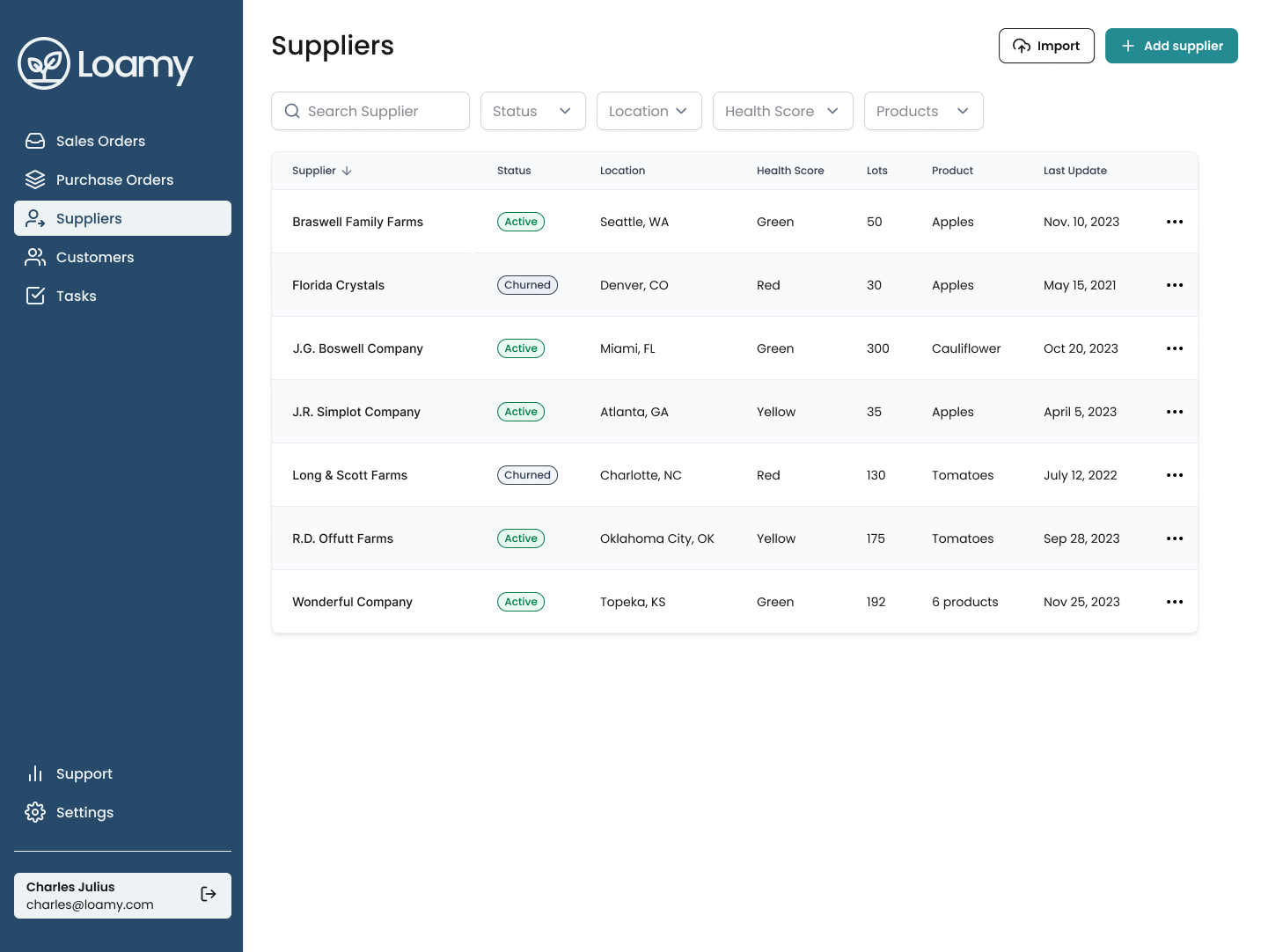Click the log out icon beside Charles Julius
This screenshot has width=1268, height=952.
(209, 894)
